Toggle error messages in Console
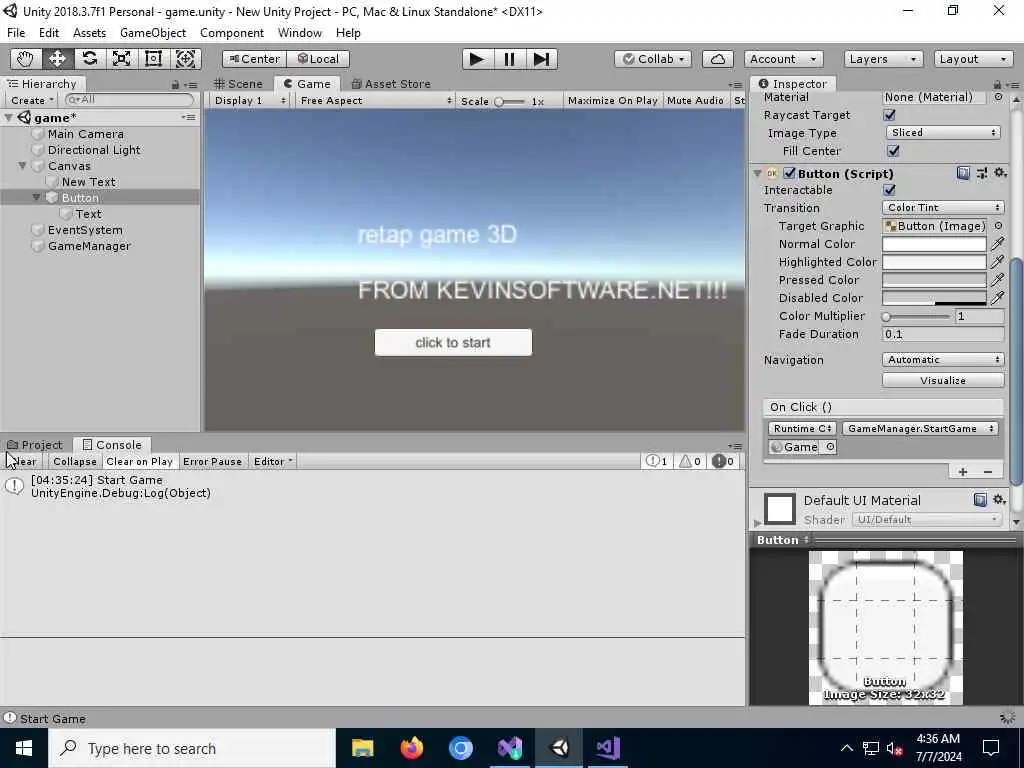Screen dimensions: 1024x768 [723, 461]
